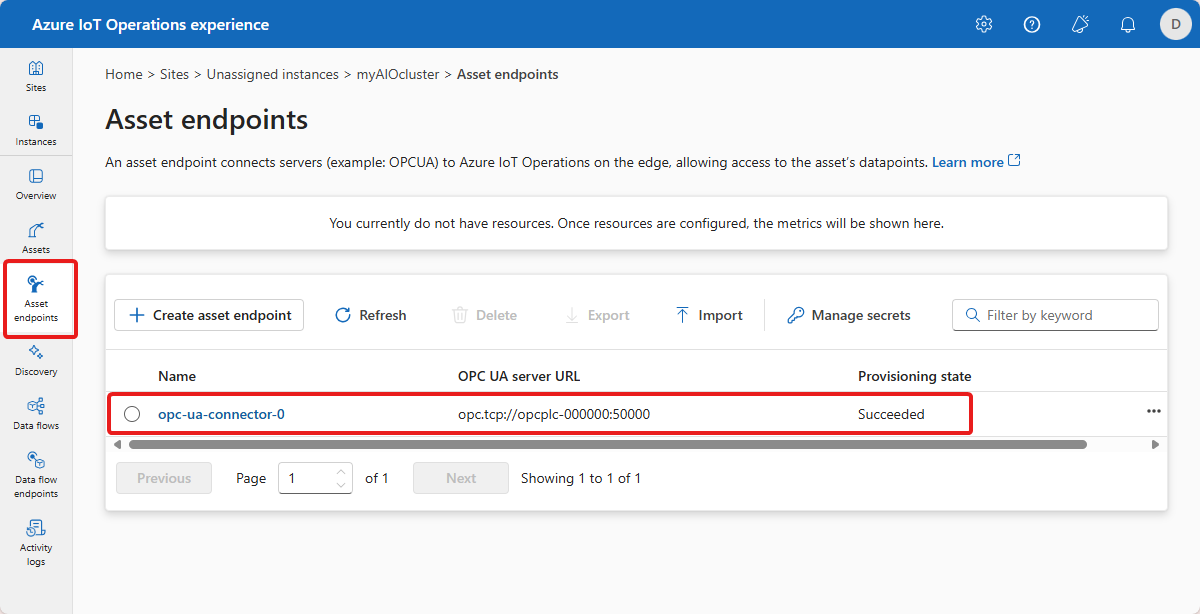Open Discovery in the sidebar
Screen dimensions: 1200x614
point(36,360)
